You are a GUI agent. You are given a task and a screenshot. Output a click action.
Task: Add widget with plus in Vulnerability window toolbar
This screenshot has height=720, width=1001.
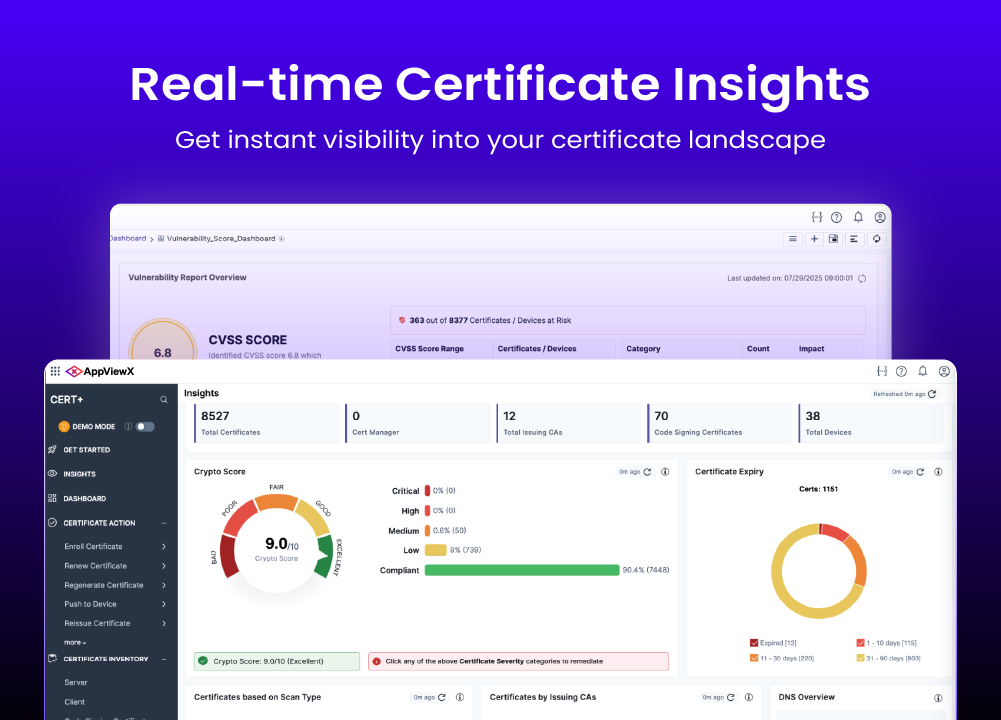[x=814, y=239]
